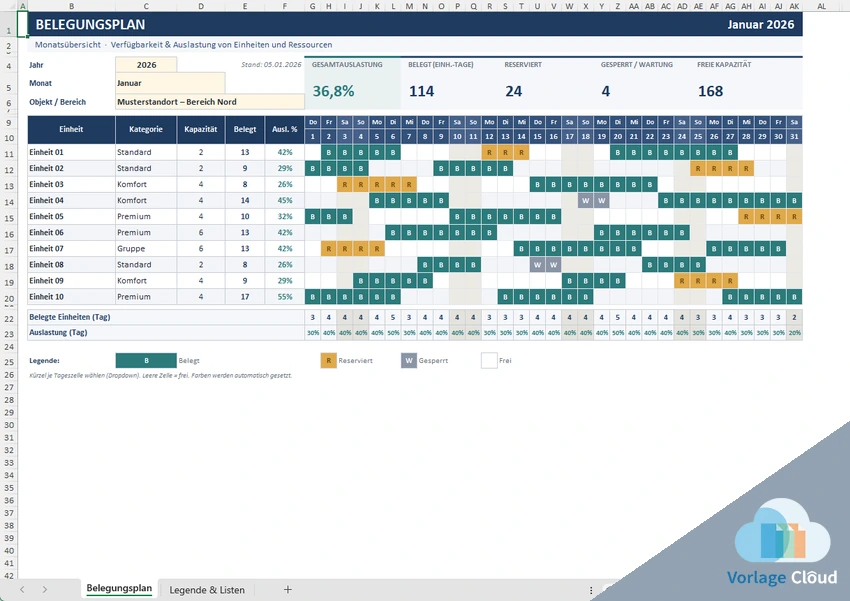Select the 45% utilization cell of Einheit 04
Screen dimensions: 850x601
coord(285,201)
